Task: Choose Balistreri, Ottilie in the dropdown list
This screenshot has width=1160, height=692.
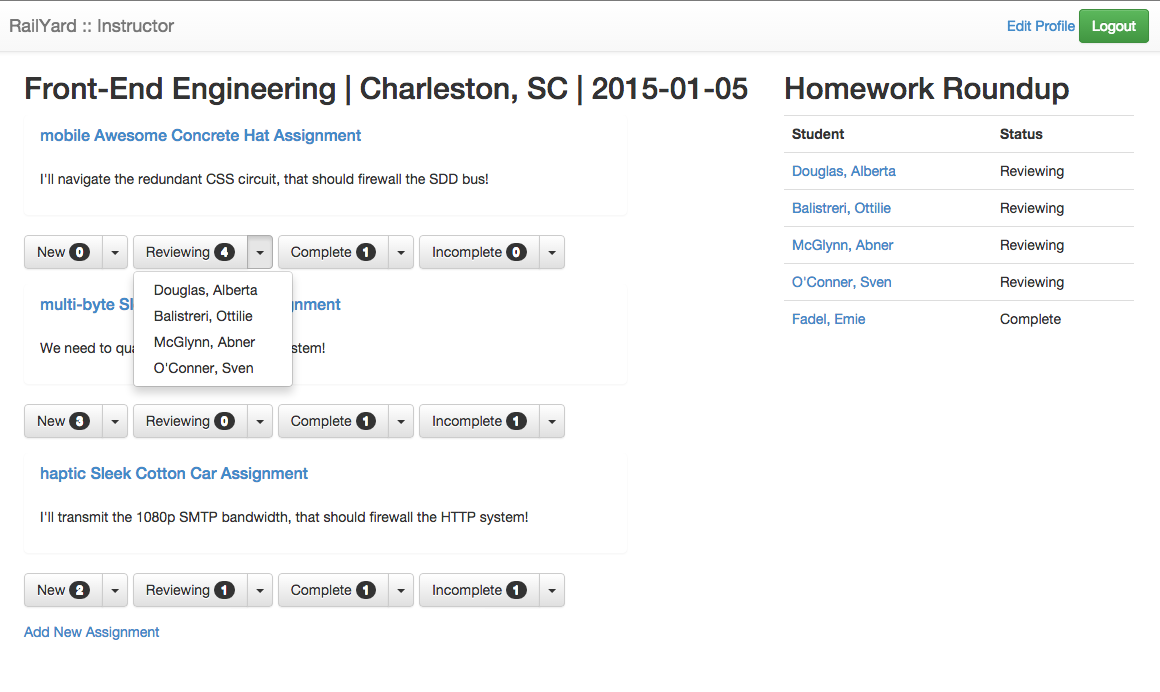Action: (203, 316)
